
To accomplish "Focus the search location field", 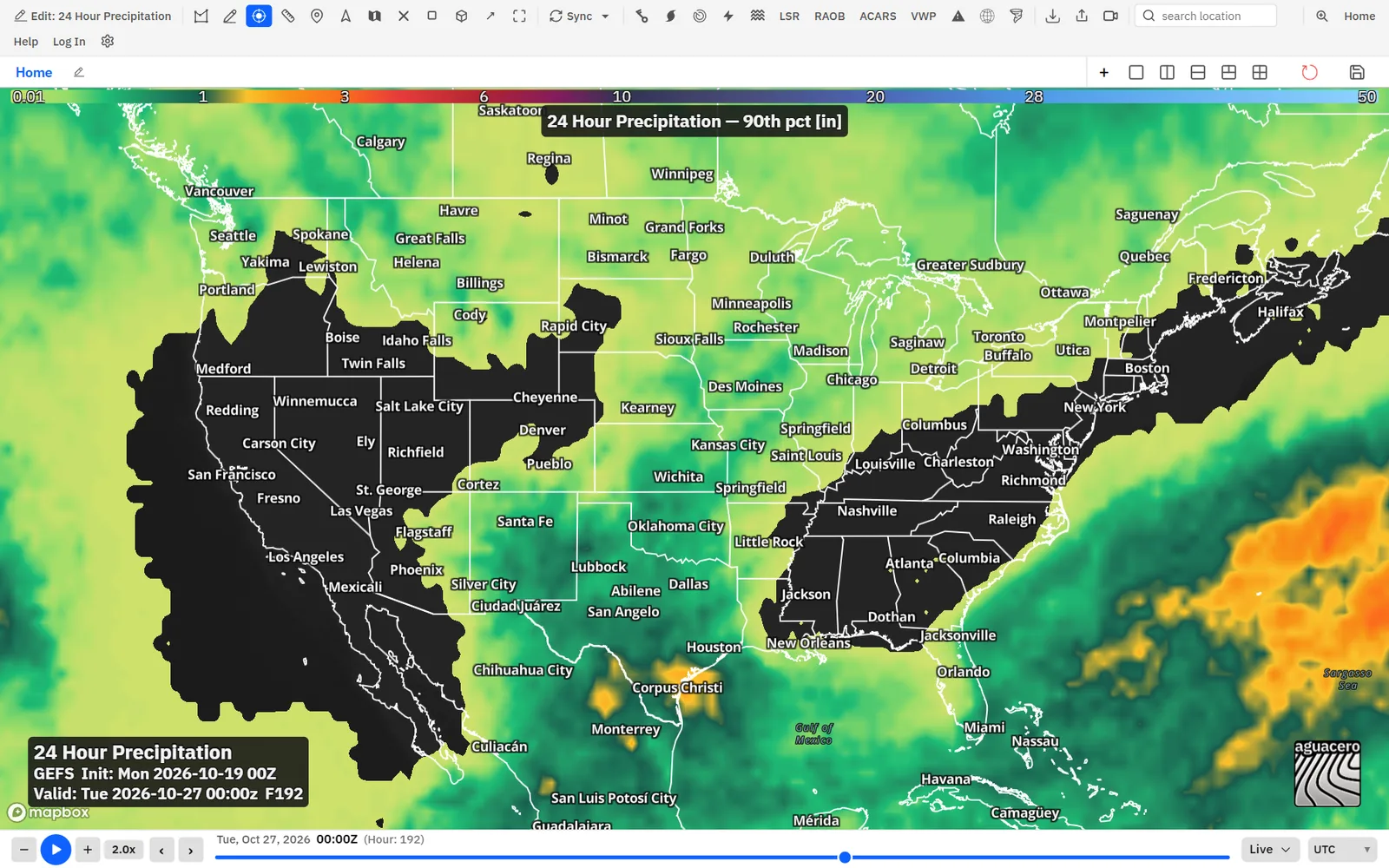I will 1206,16.
